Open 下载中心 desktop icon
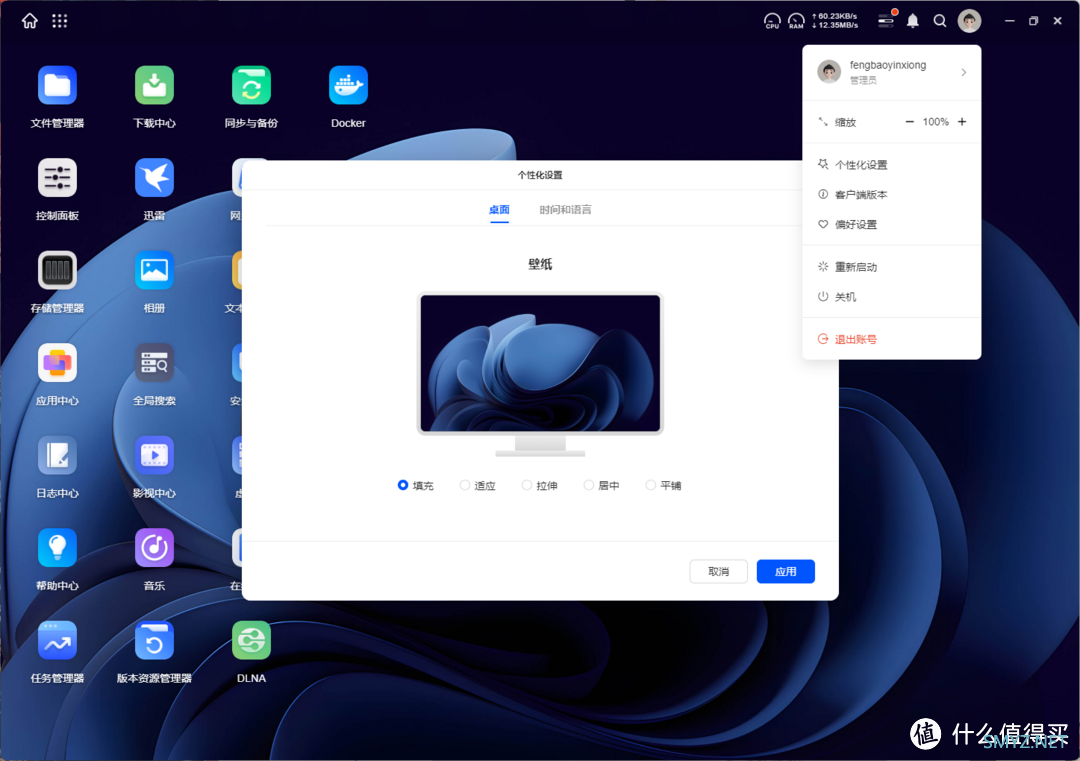The height and width of the screenshot is (761, 1080). coord(154,86)
